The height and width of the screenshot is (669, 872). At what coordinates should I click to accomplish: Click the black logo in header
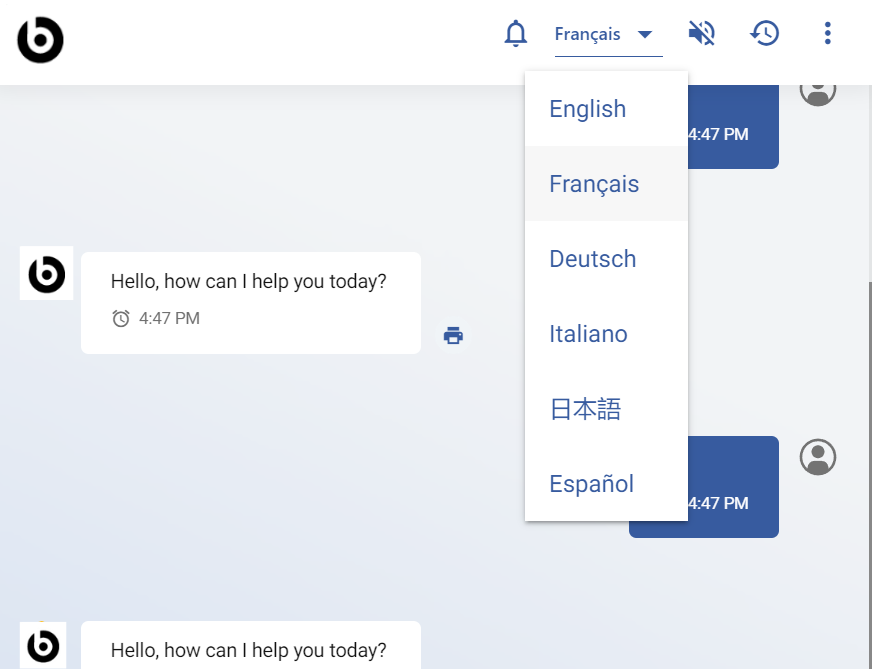pyautogui.click(x=40, y=41)
